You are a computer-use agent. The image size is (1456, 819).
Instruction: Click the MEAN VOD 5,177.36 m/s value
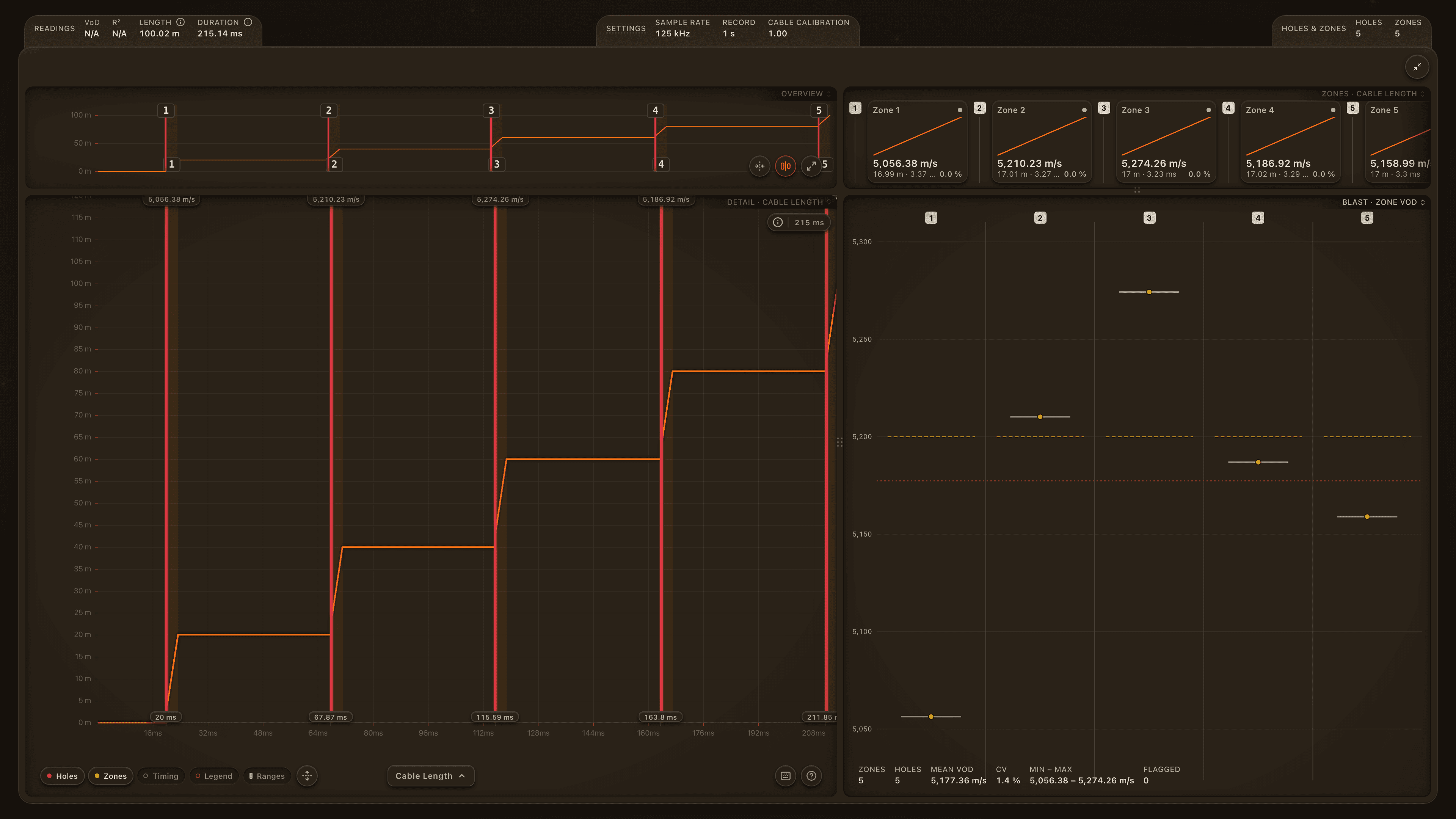(x=959, y=781)
